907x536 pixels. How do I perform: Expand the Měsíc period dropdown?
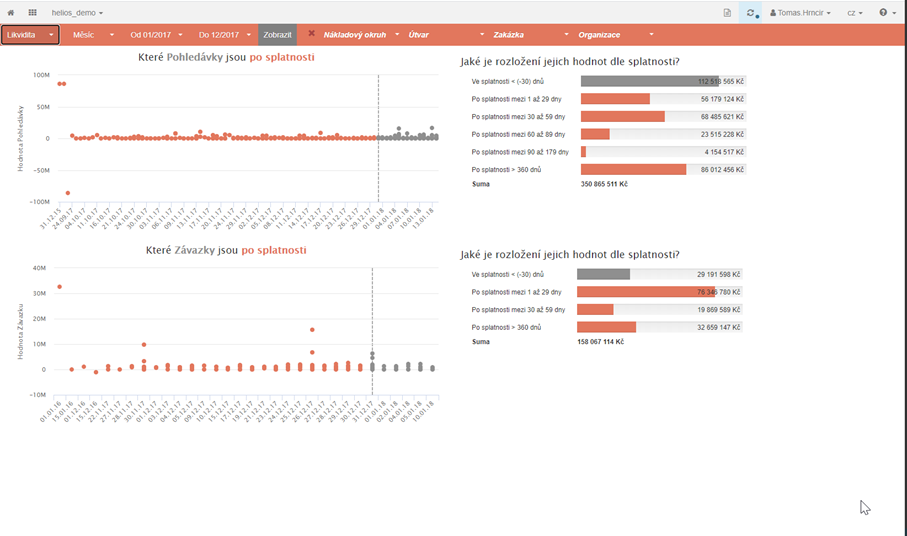tap(93, 34)
